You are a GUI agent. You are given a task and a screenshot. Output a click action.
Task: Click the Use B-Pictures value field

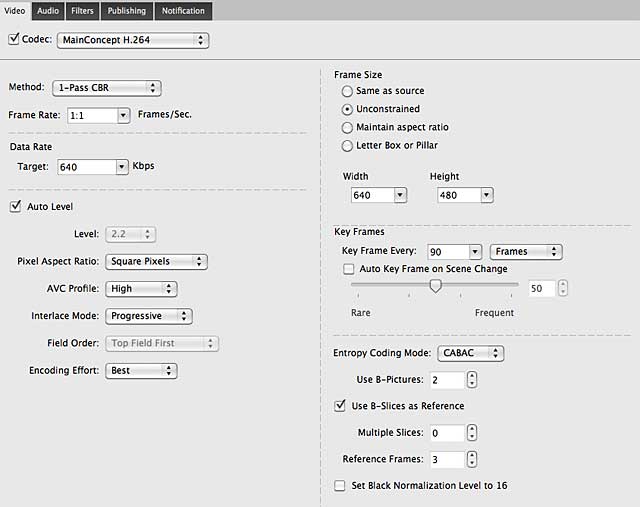[x=447, y=380]
